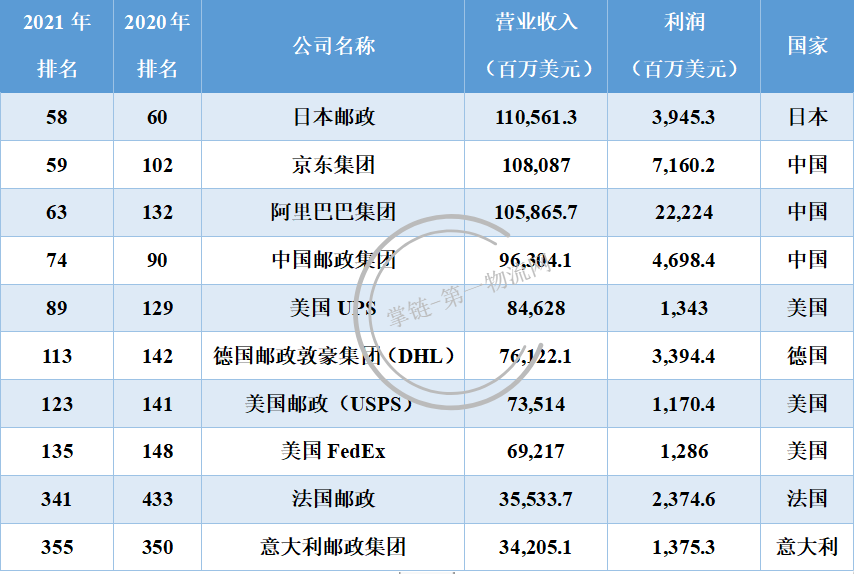Select the revenue value 108,087

536,165
